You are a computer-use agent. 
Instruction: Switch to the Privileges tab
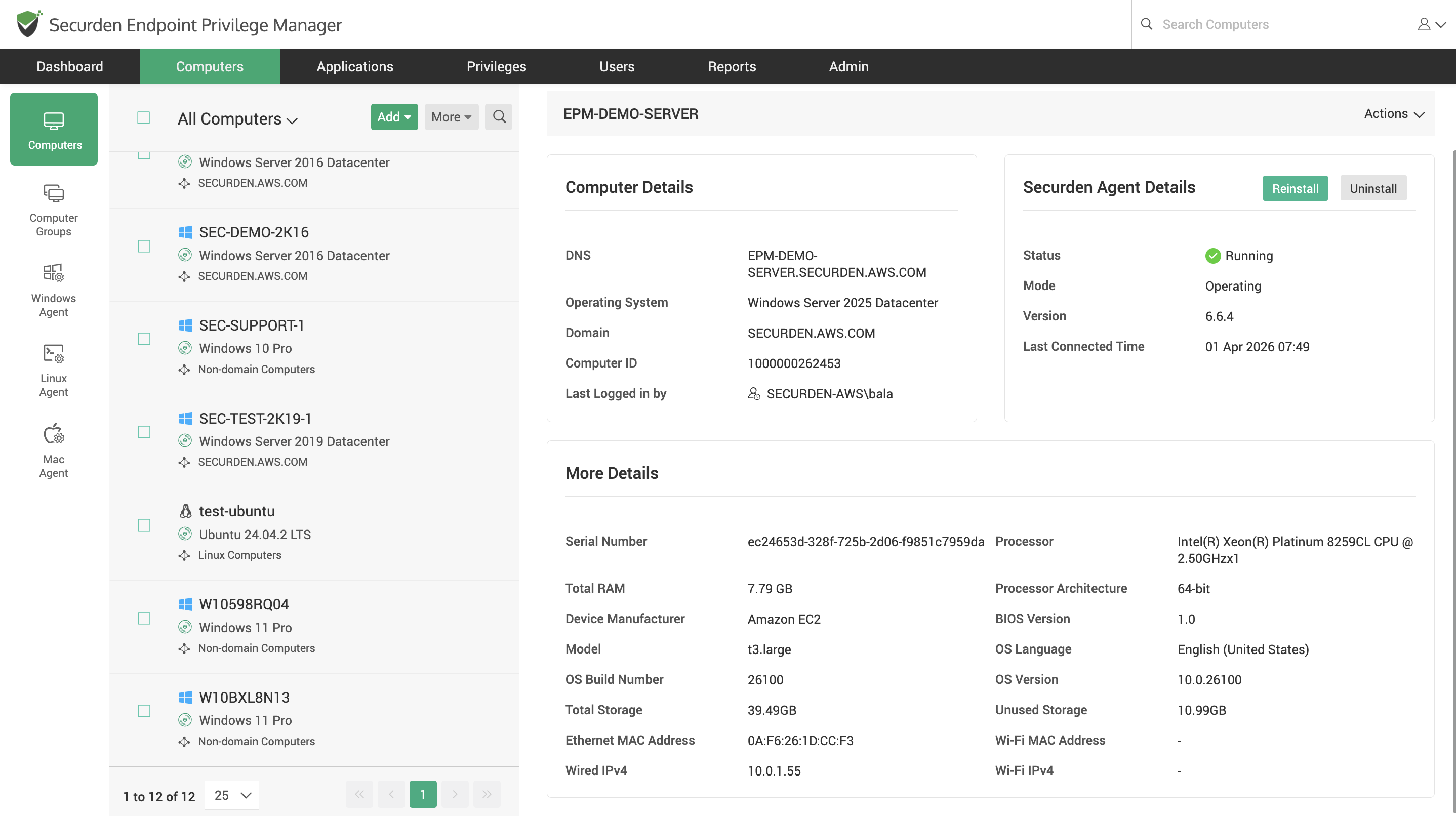(496, 67)
